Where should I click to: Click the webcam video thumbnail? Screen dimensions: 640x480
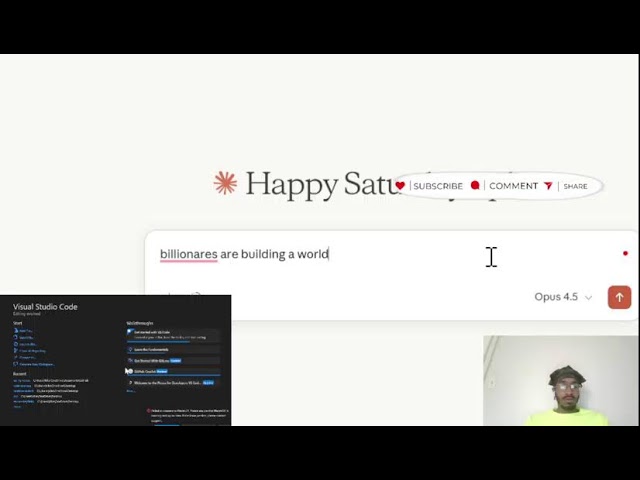(x=560, y=380)
